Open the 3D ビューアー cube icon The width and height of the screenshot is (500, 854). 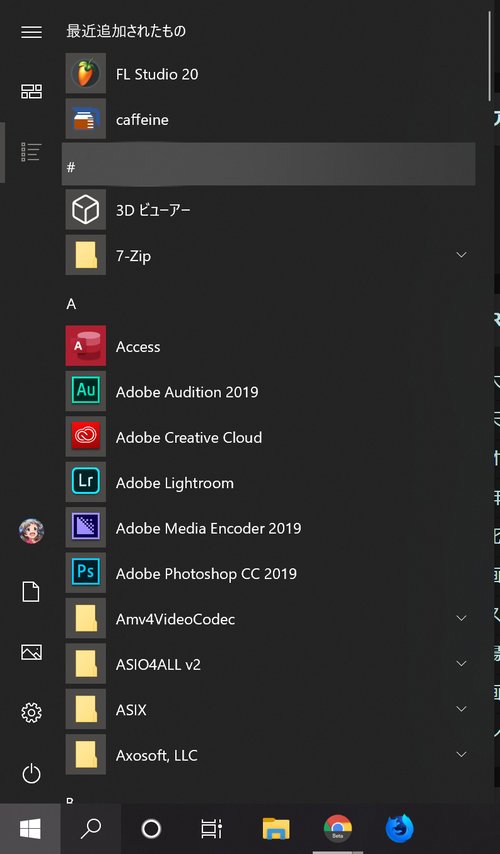coord(86,210)
